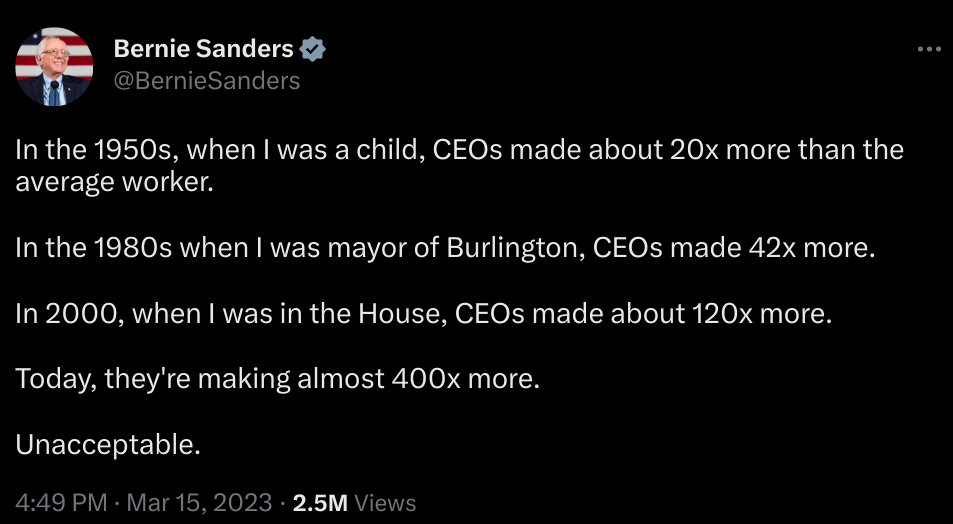Select the Mar 15, 2023 date
This screenshot has width=953, height=524.
201,503
